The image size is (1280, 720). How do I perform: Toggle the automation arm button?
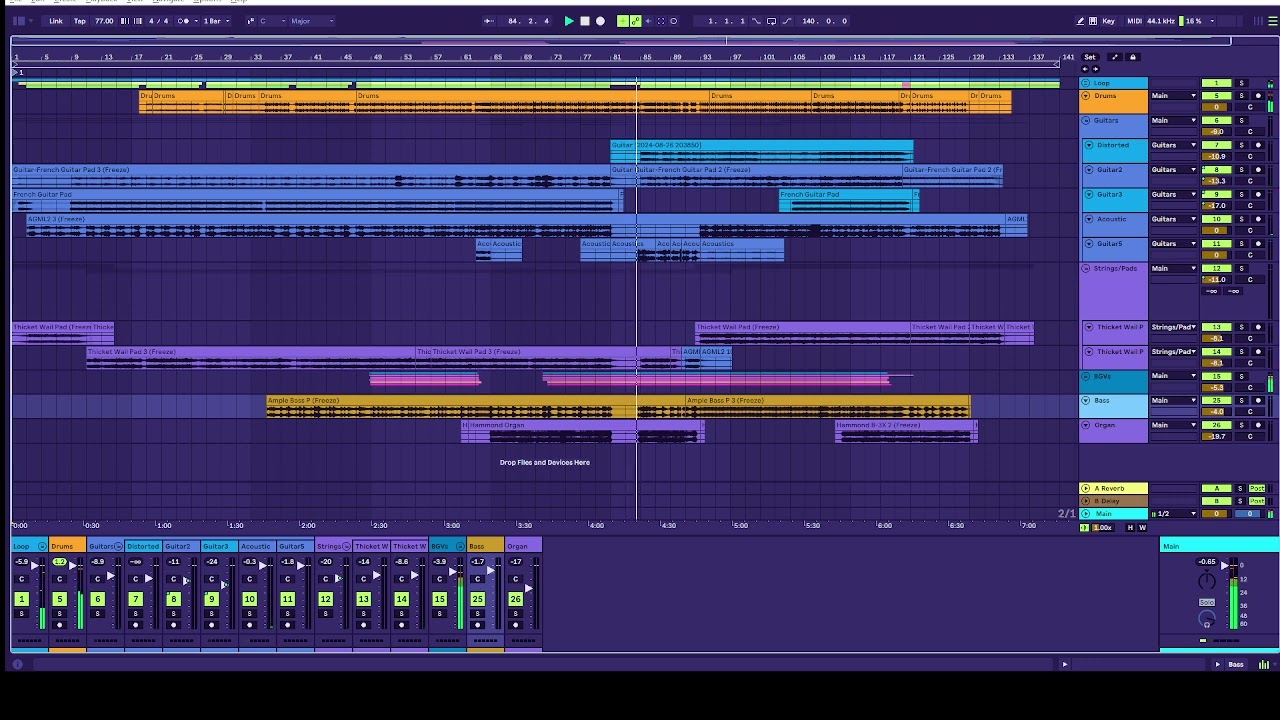635,21
